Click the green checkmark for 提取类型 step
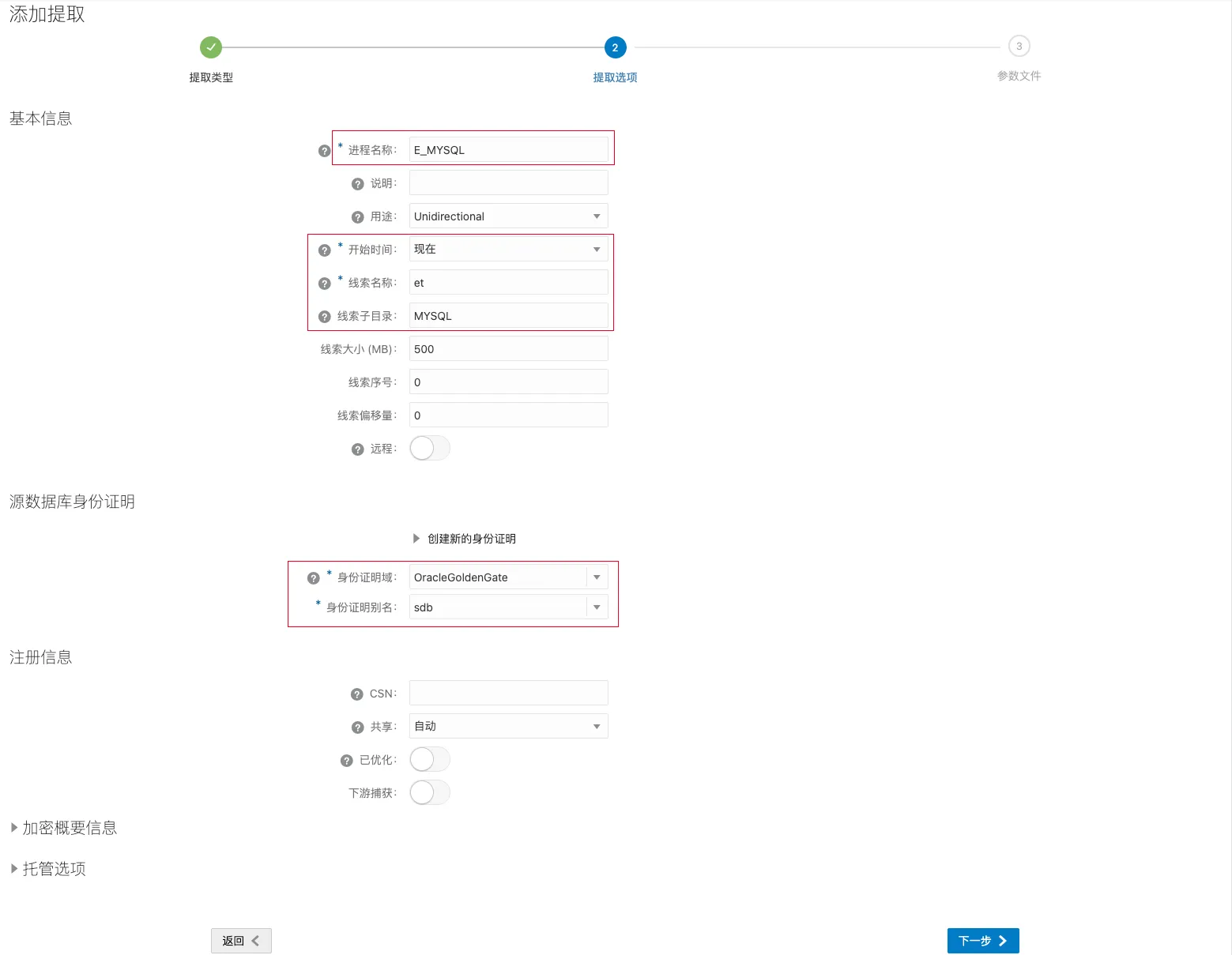1232x955 pixels. (211, 47)
